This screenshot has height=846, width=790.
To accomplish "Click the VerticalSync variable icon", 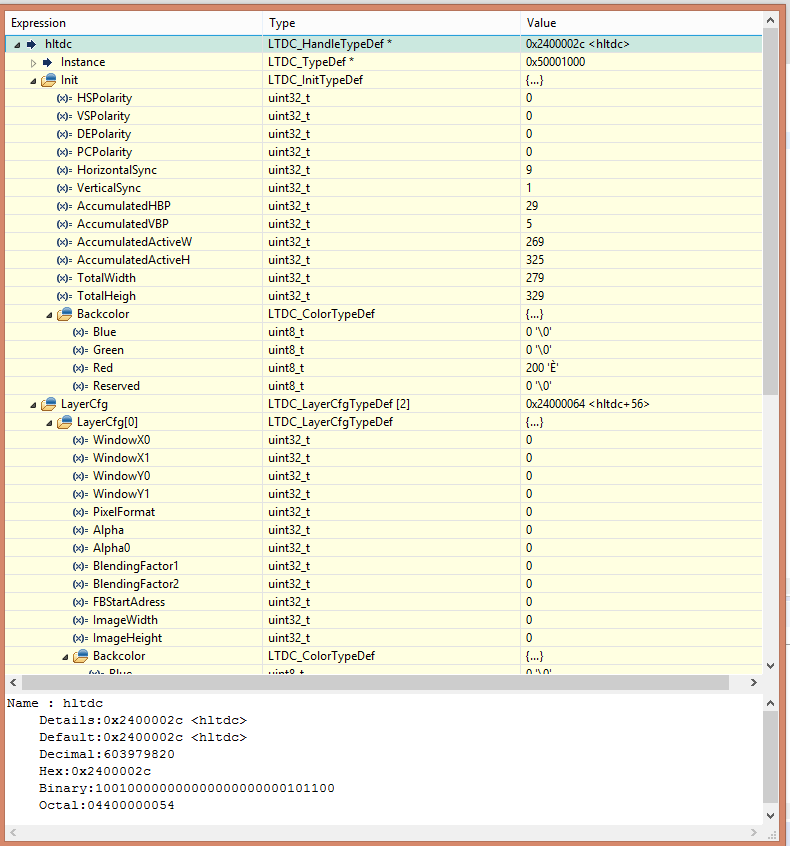I will click(x=64, y=188).
